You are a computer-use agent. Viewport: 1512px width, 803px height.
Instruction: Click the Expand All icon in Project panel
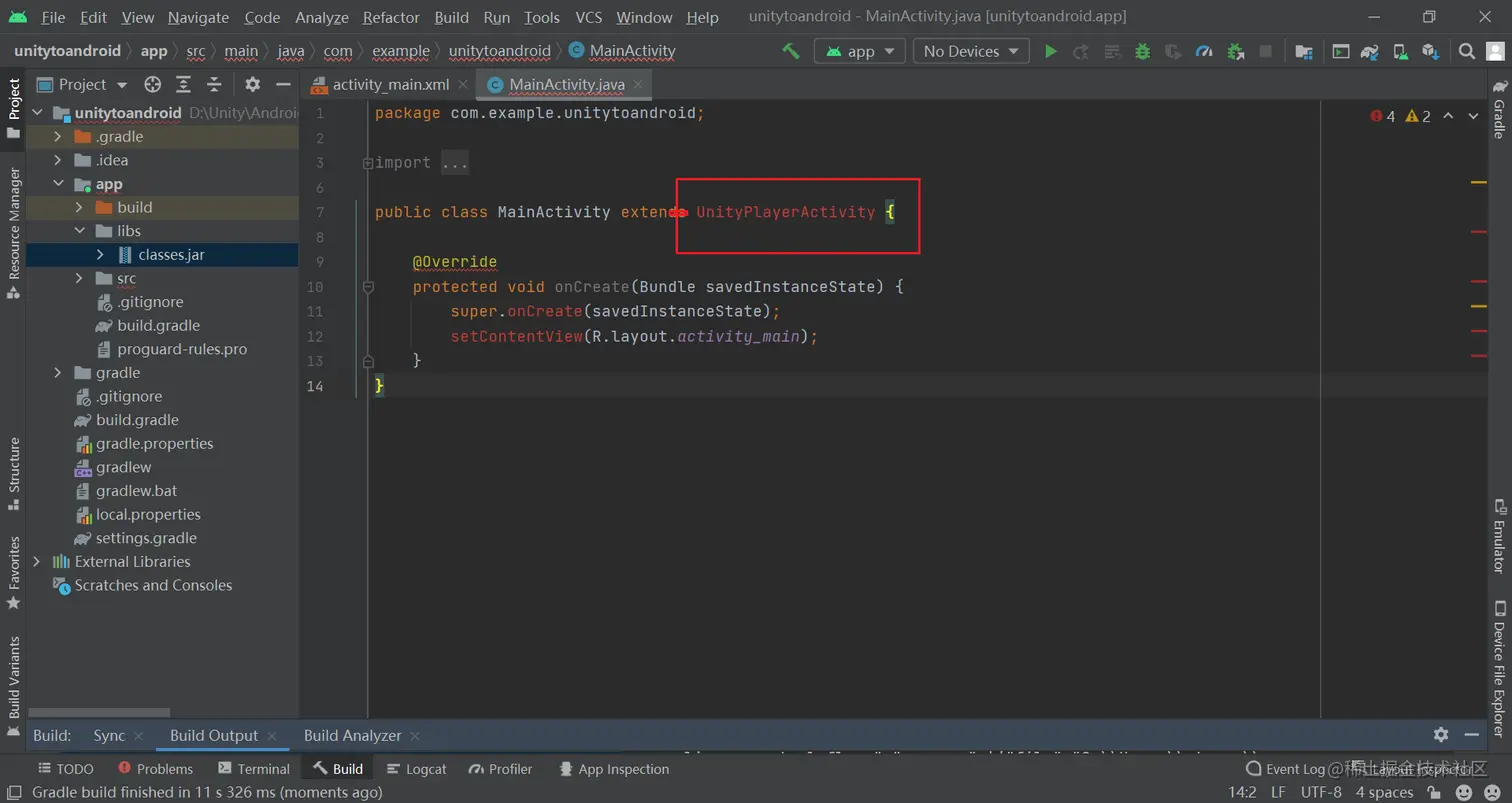(183, 85)
